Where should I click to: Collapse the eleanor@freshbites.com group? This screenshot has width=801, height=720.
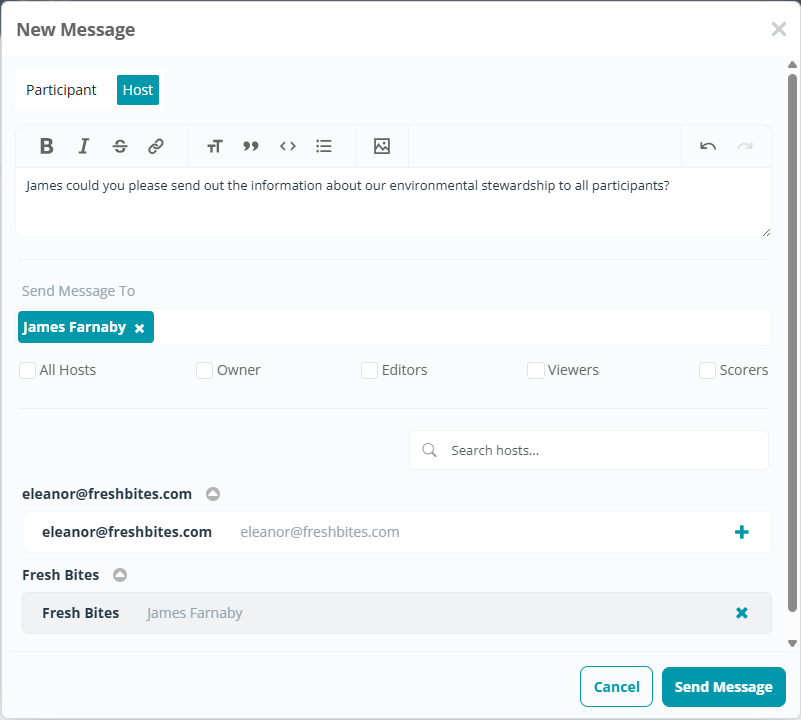[213, 494]
